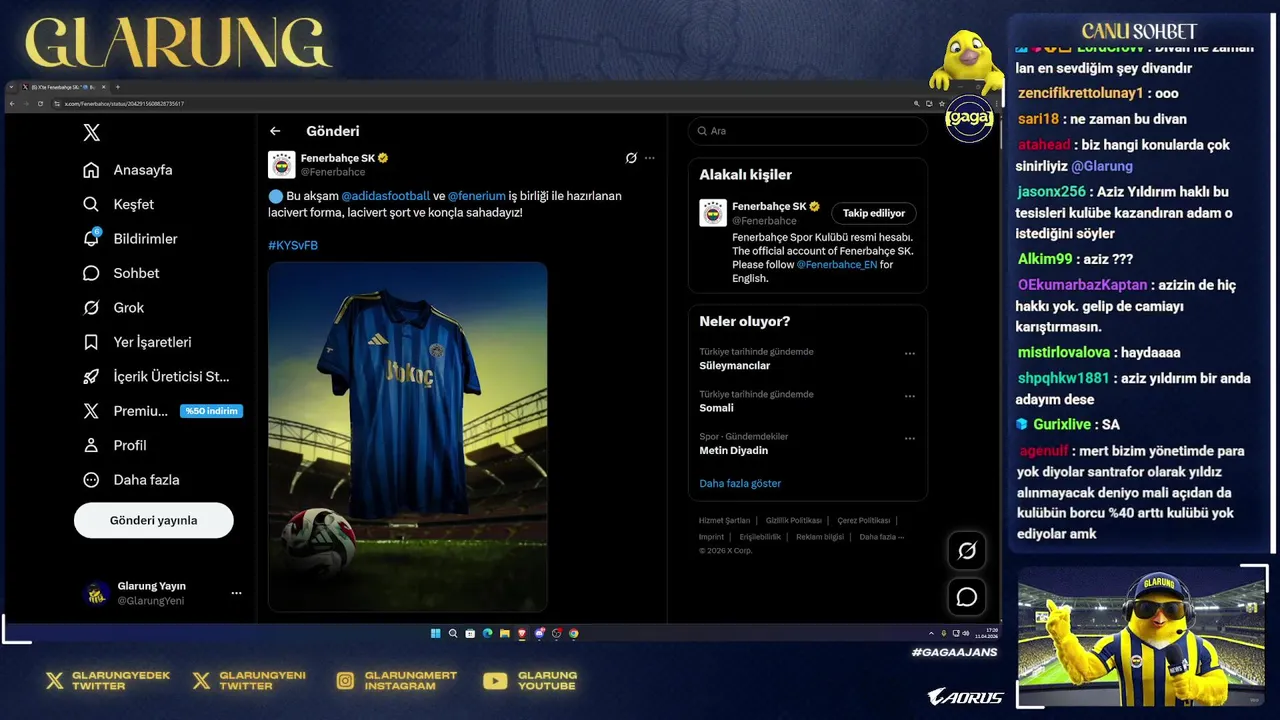The width and height of the screenshot is (1280, 720).
Task: Click the Glarung Yayın account avatar
Action: tap(96, 593)
